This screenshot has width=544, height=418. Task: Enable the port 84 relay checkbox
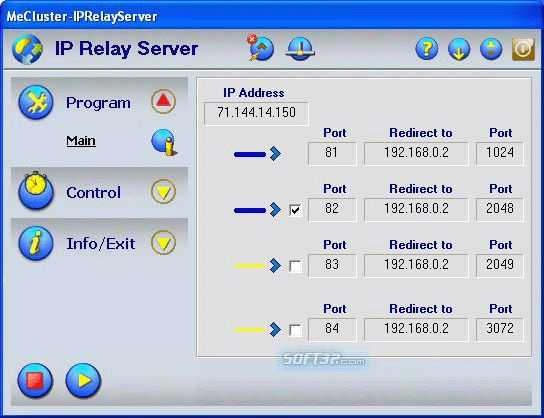[295, 330]
